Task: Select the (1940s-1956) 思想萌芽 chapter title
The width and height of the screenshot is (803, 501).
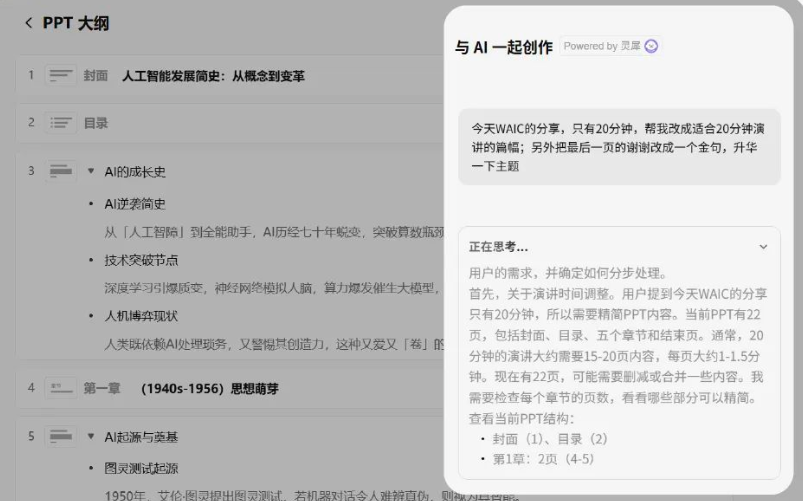Action: [204, 387]
